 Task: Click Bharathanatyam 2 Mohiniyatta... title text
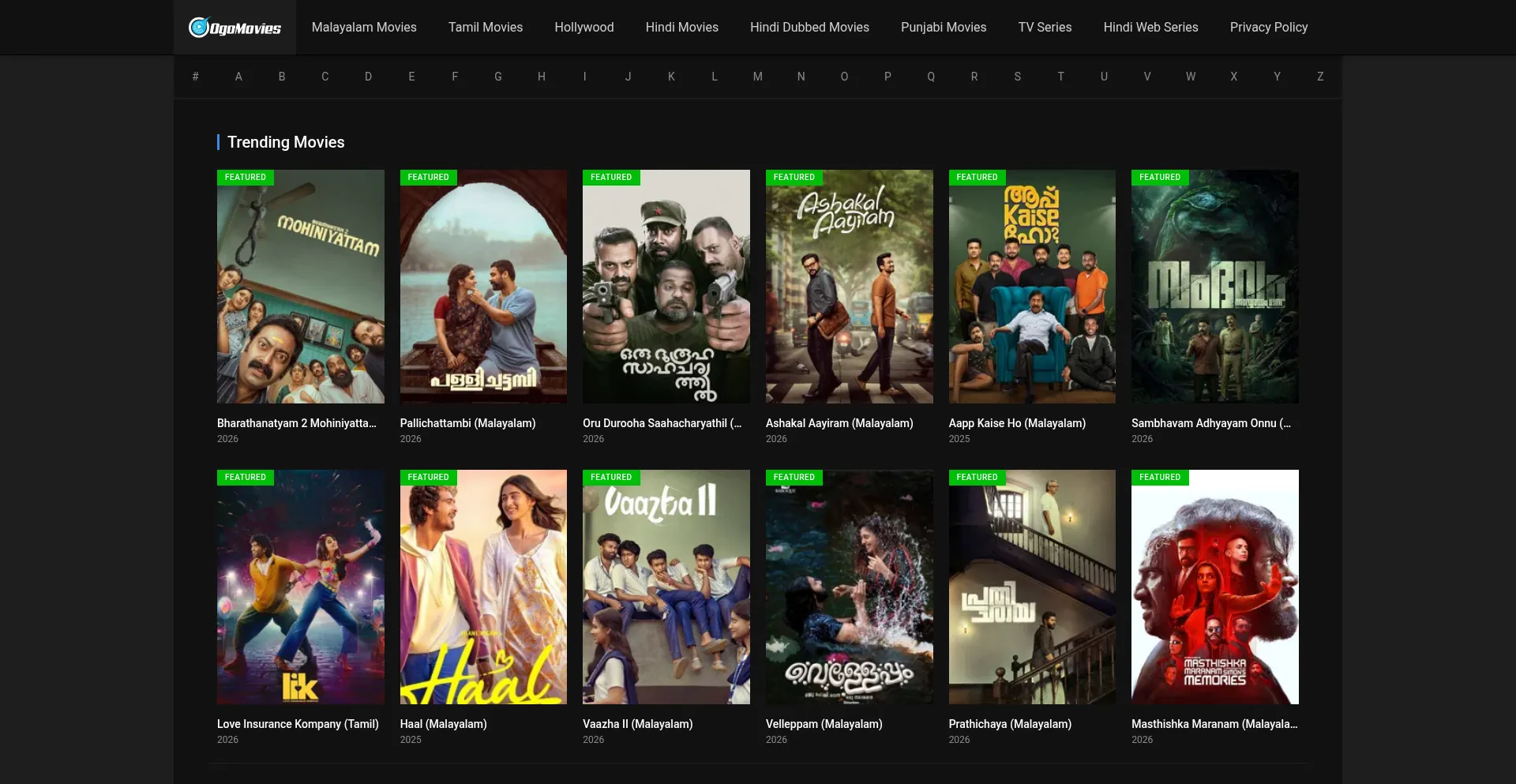297,423
